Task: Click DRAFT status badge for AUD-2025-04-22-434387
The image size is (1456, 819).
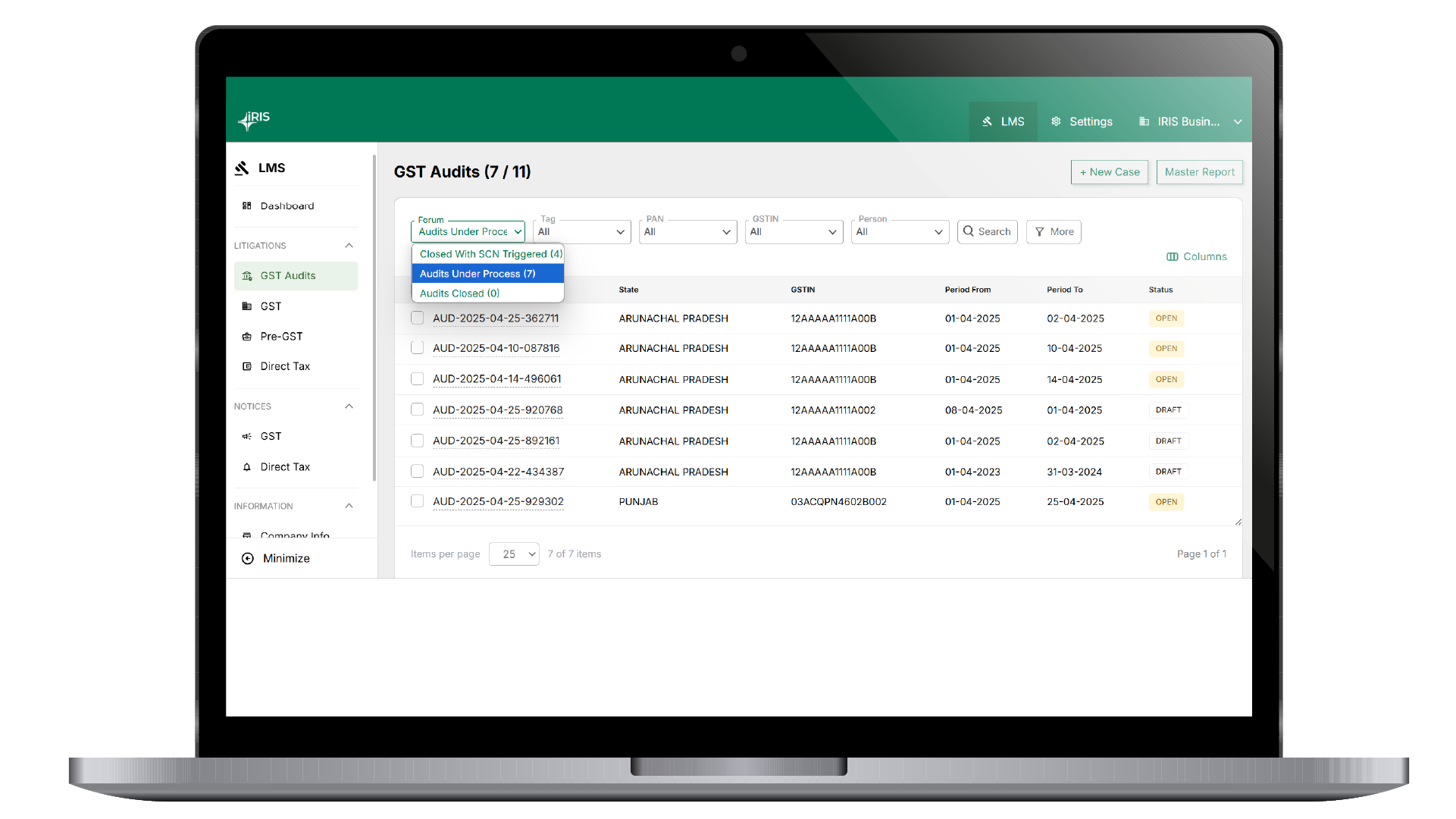Action: point(1169,472)
